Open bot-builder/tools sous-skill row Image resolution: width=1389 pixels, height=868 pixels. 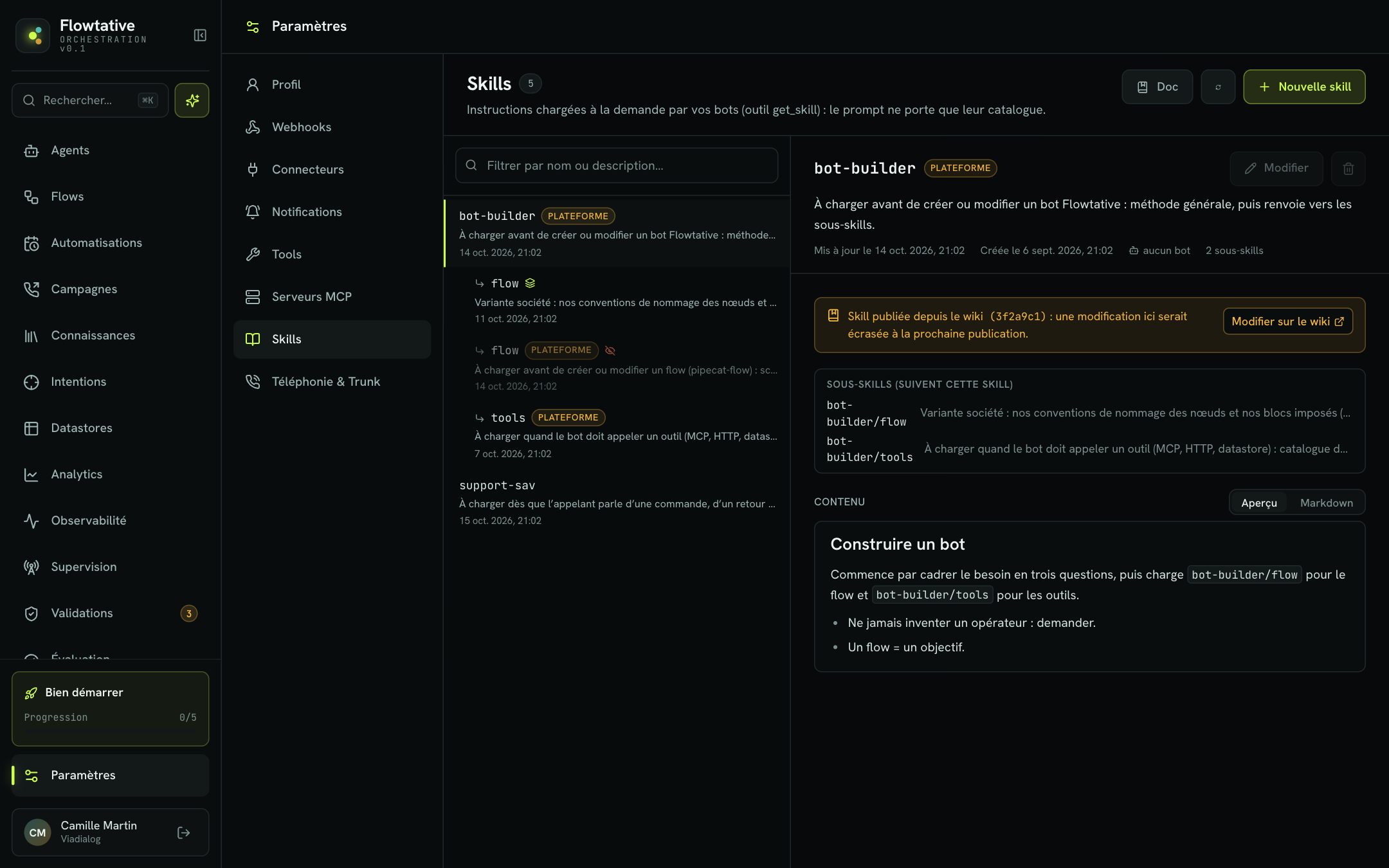1089,449
